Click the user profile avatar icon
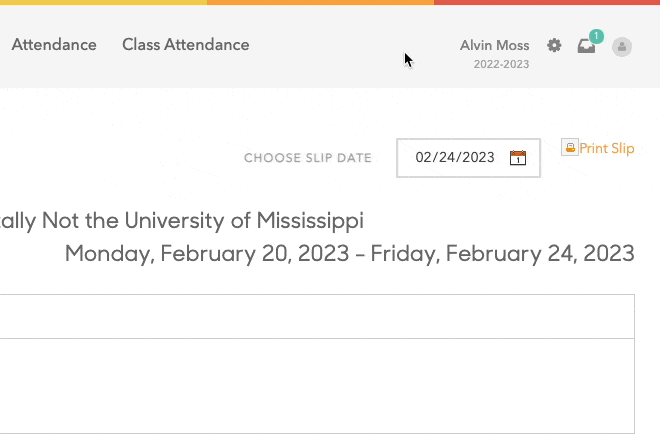 622,46
